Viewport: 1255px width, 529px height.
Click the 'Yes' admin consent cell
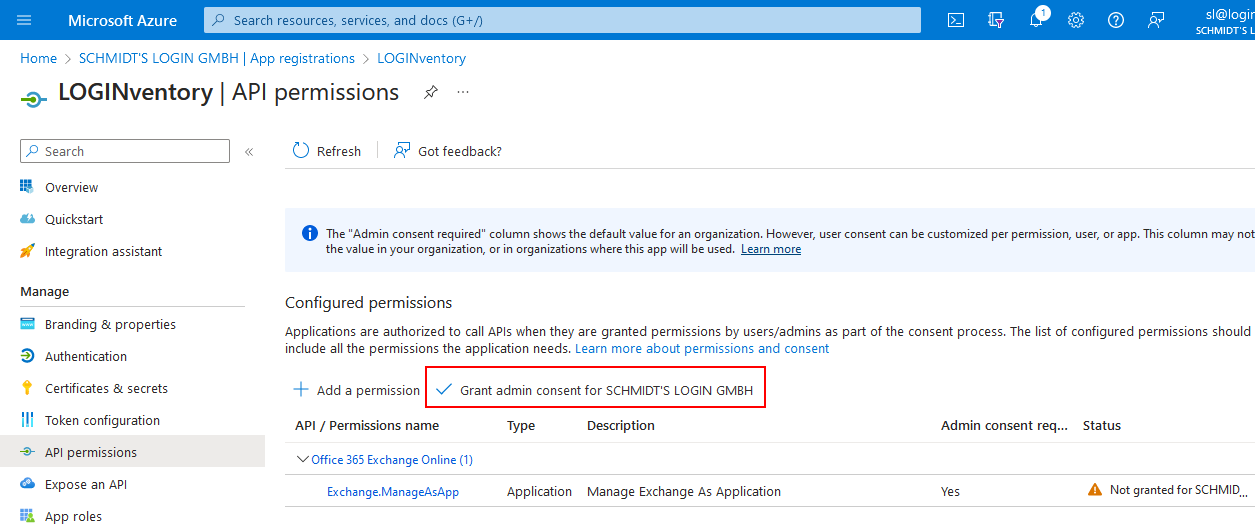click(951, 491)
